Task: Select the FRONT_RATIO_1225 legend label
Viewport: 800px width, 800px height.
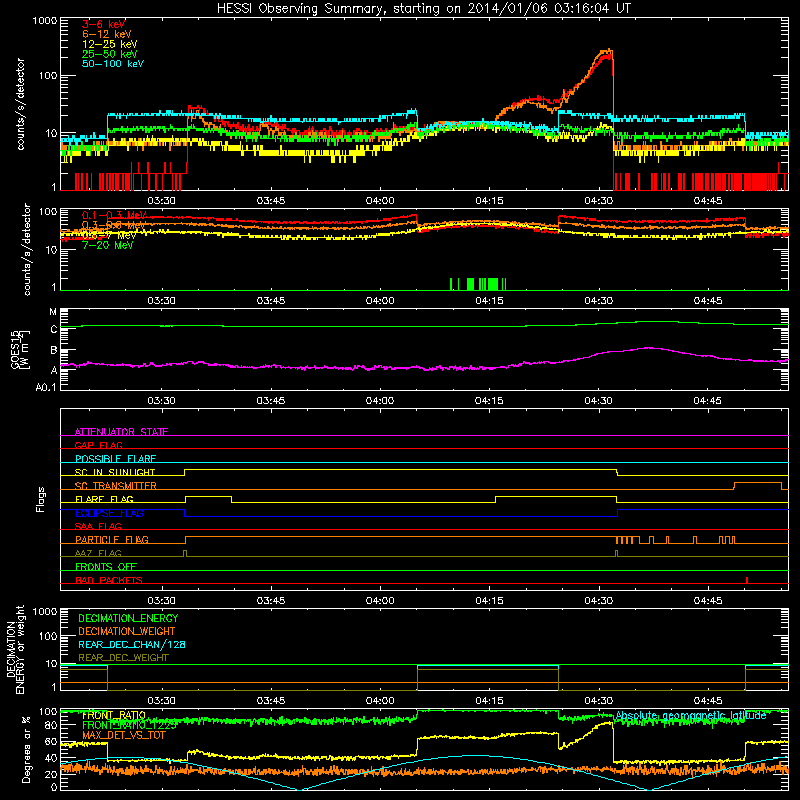Action: click(x=130, y=725)
